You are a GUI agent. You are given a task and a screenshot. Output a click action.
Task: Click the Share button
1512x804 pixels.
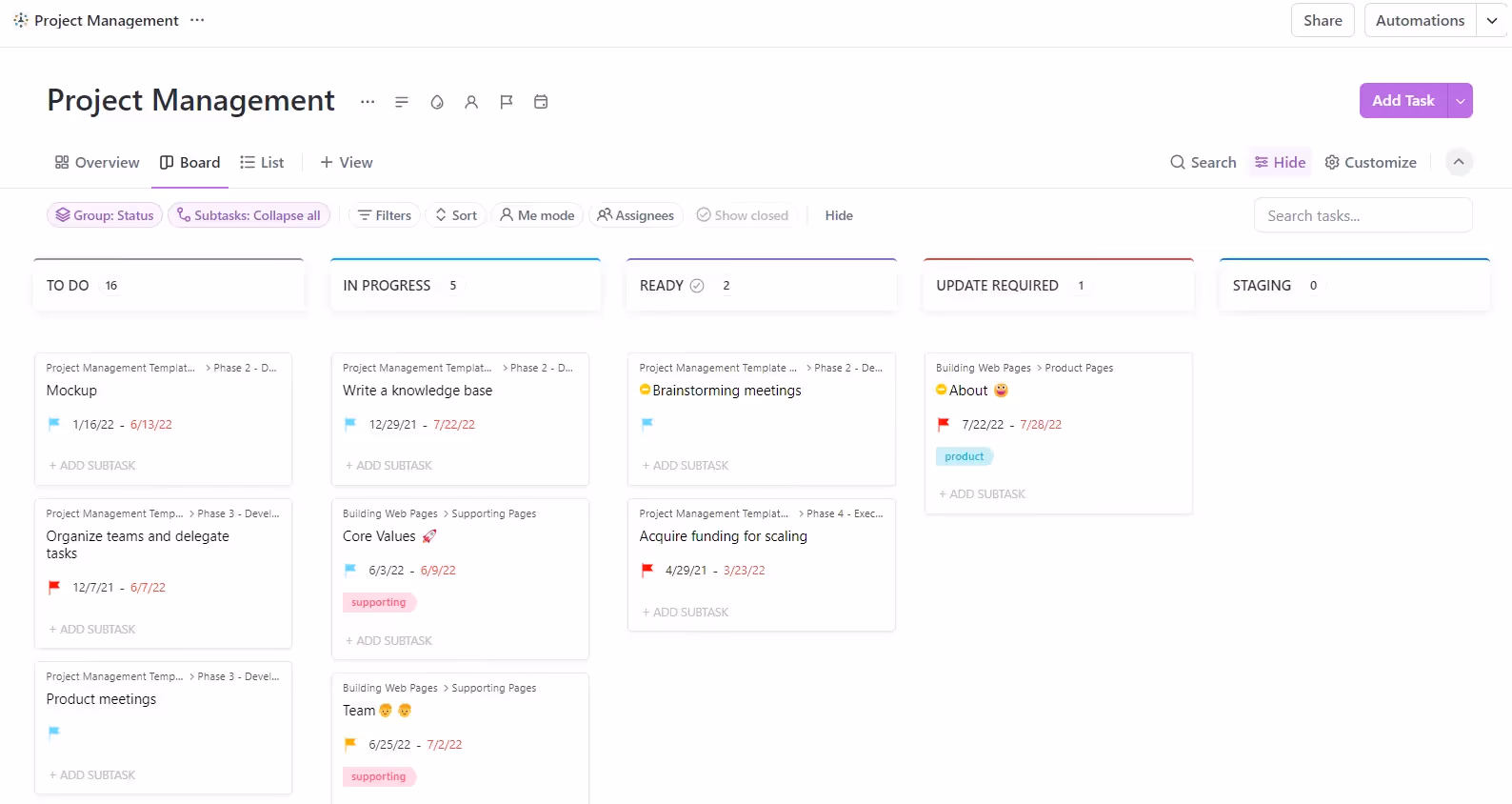tap(1323, 21)
